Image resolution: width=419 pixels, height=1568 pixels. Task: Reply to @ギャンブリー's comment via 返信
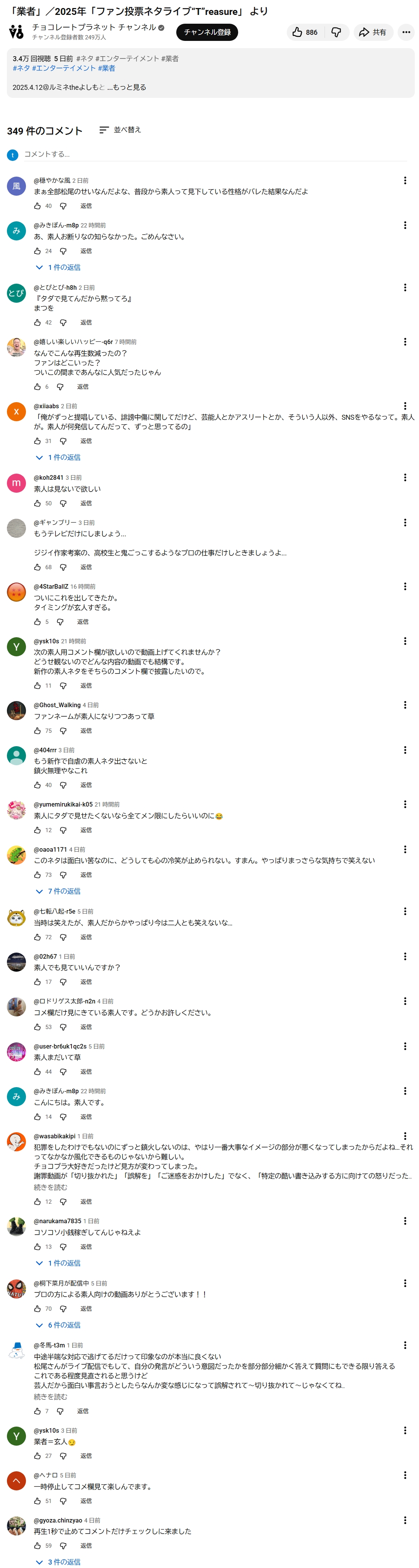click(86, 567)
